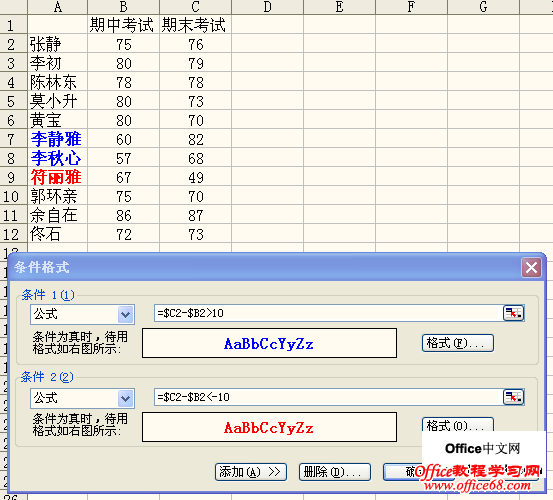Click the 期末考试 header cell
553x500 pixels.
[195, 24]
